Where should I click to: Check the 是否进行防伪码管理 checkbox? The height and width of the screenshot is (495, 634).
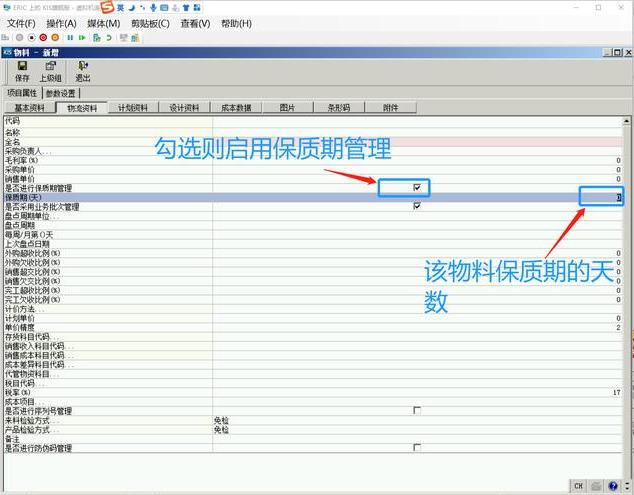coord(417,447)
